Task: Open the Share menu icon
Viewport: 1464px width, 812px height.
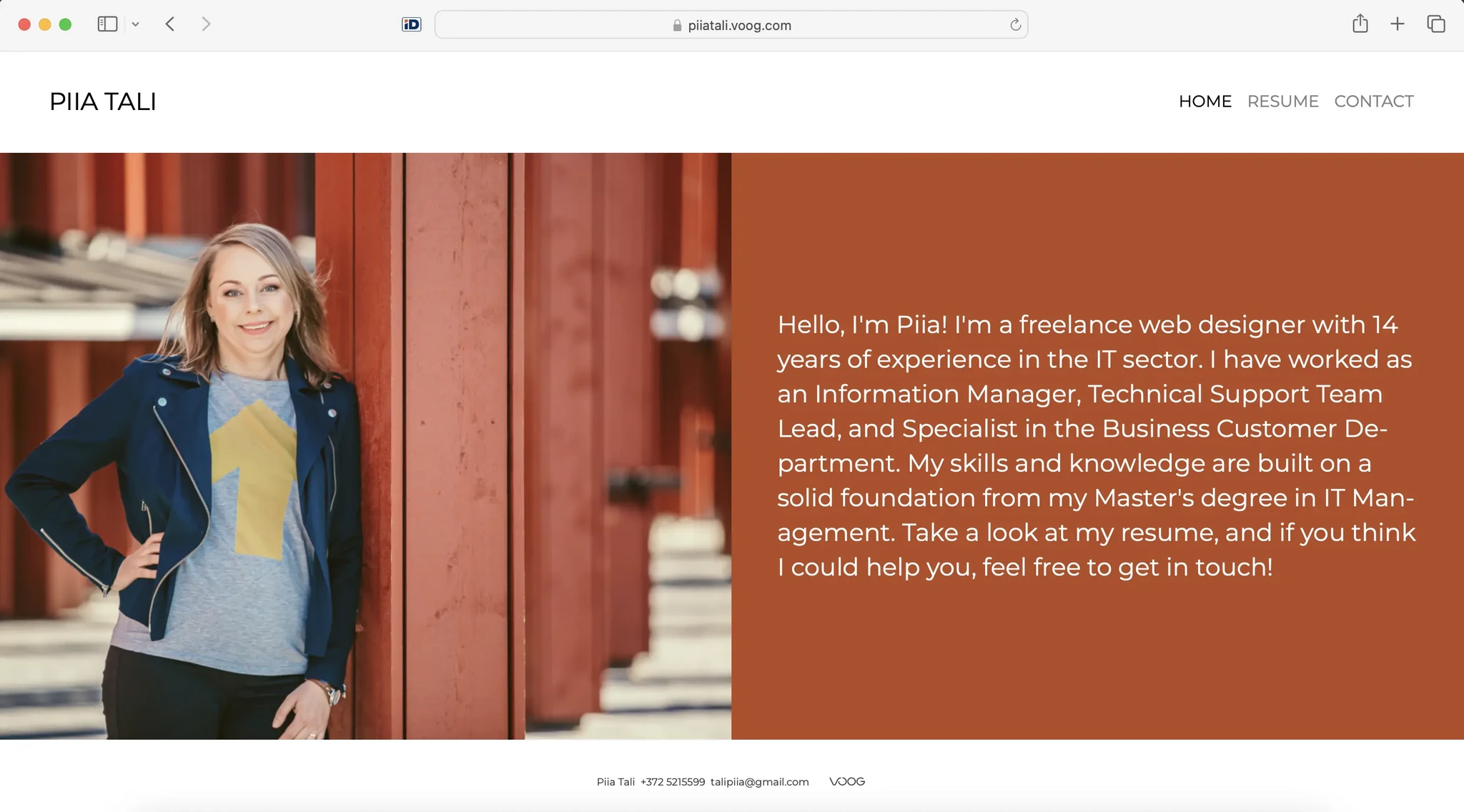Action: pos(1360,24)
